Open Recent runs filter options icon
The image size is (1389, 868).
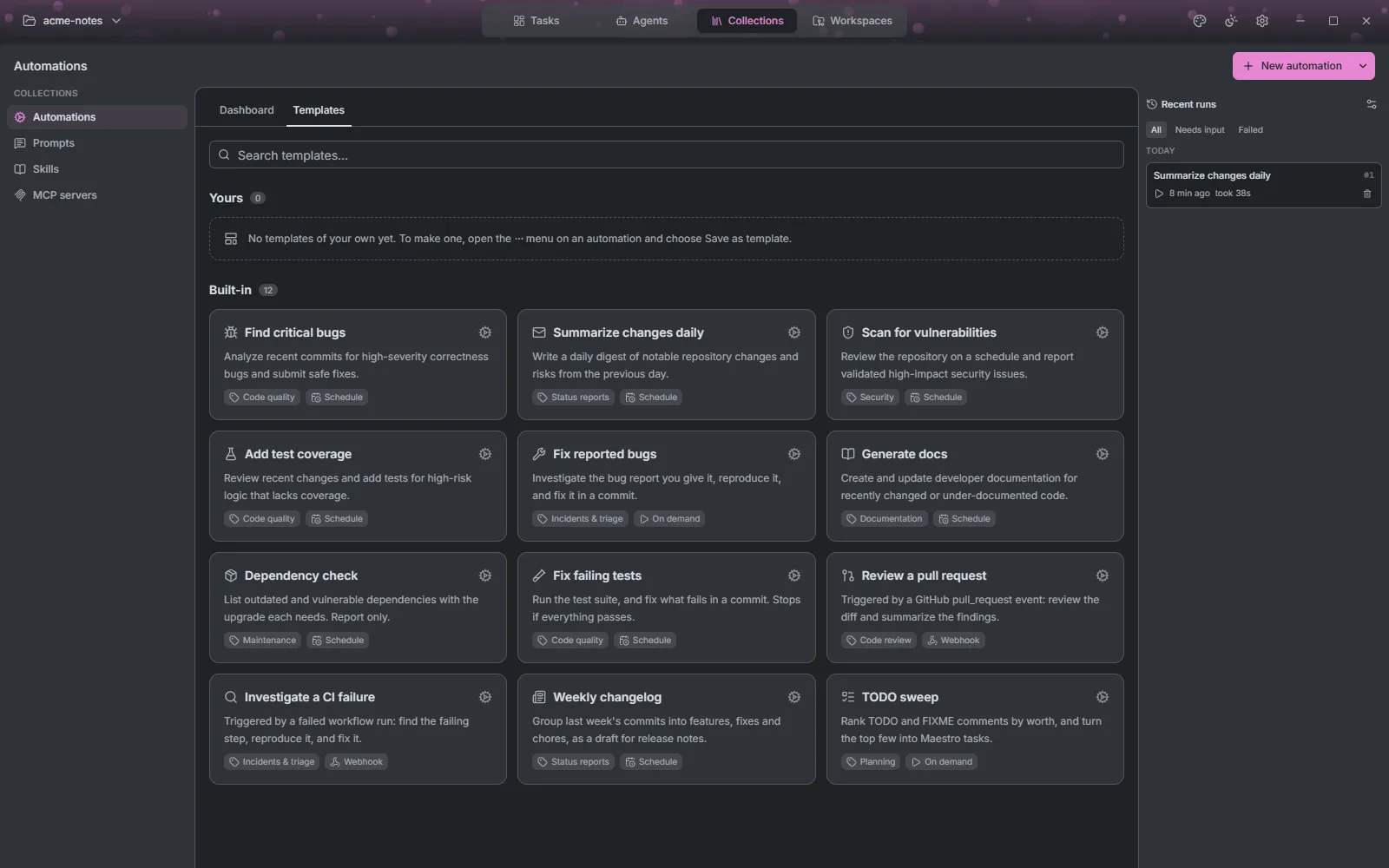pyautogui.click(x=1372, y=104)
